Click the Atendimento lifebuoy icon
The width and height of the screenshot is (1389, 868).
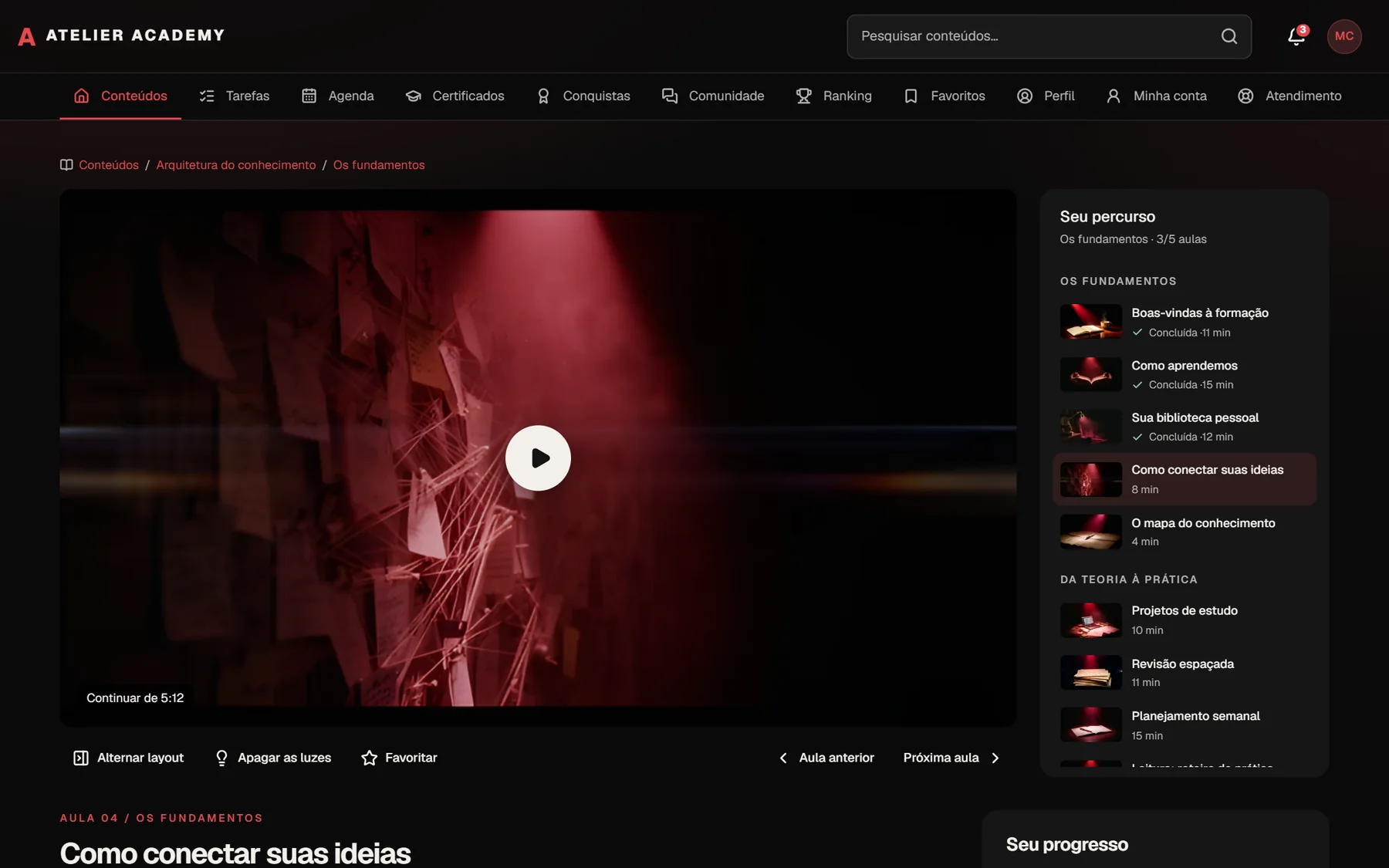tap(1245, 96)
